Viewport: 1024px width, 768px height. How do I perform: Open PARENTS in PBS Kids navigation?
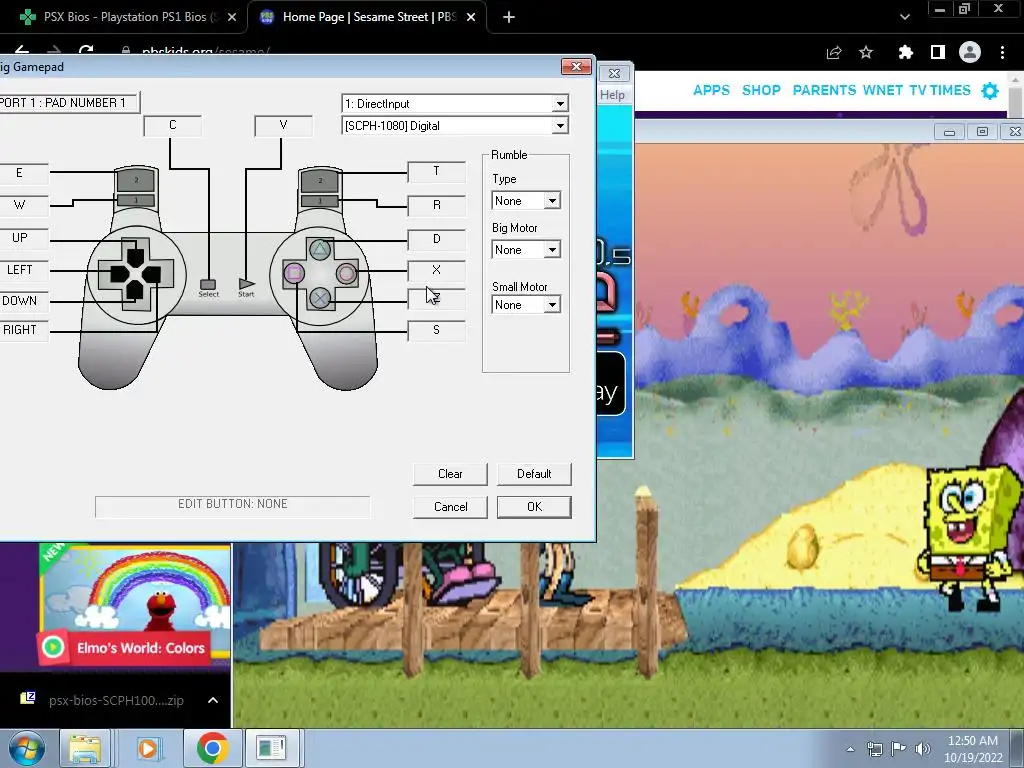(824, 90)
